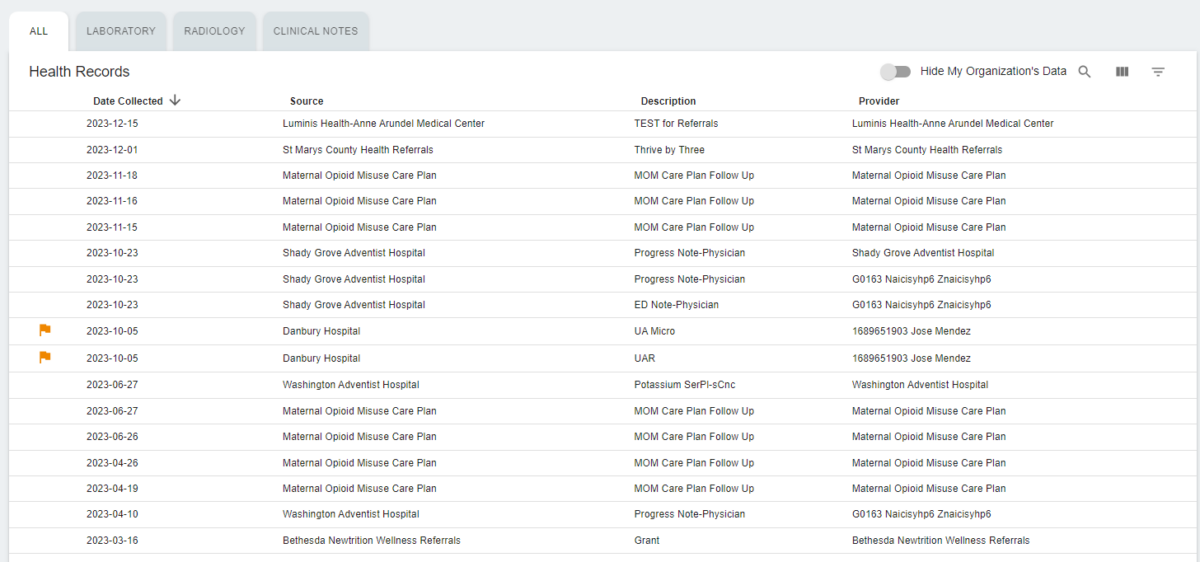Switch to the Laboratory tab

[121, 31]
